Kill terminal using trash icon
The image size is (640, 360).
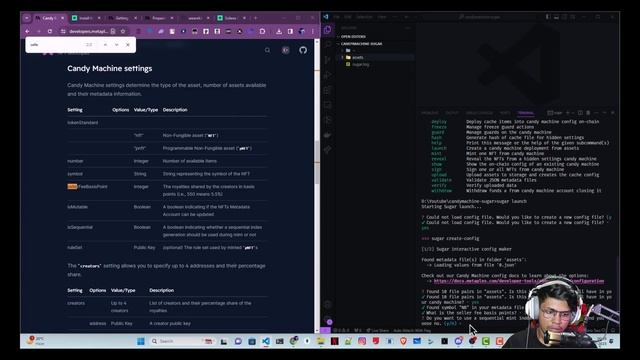588,113
